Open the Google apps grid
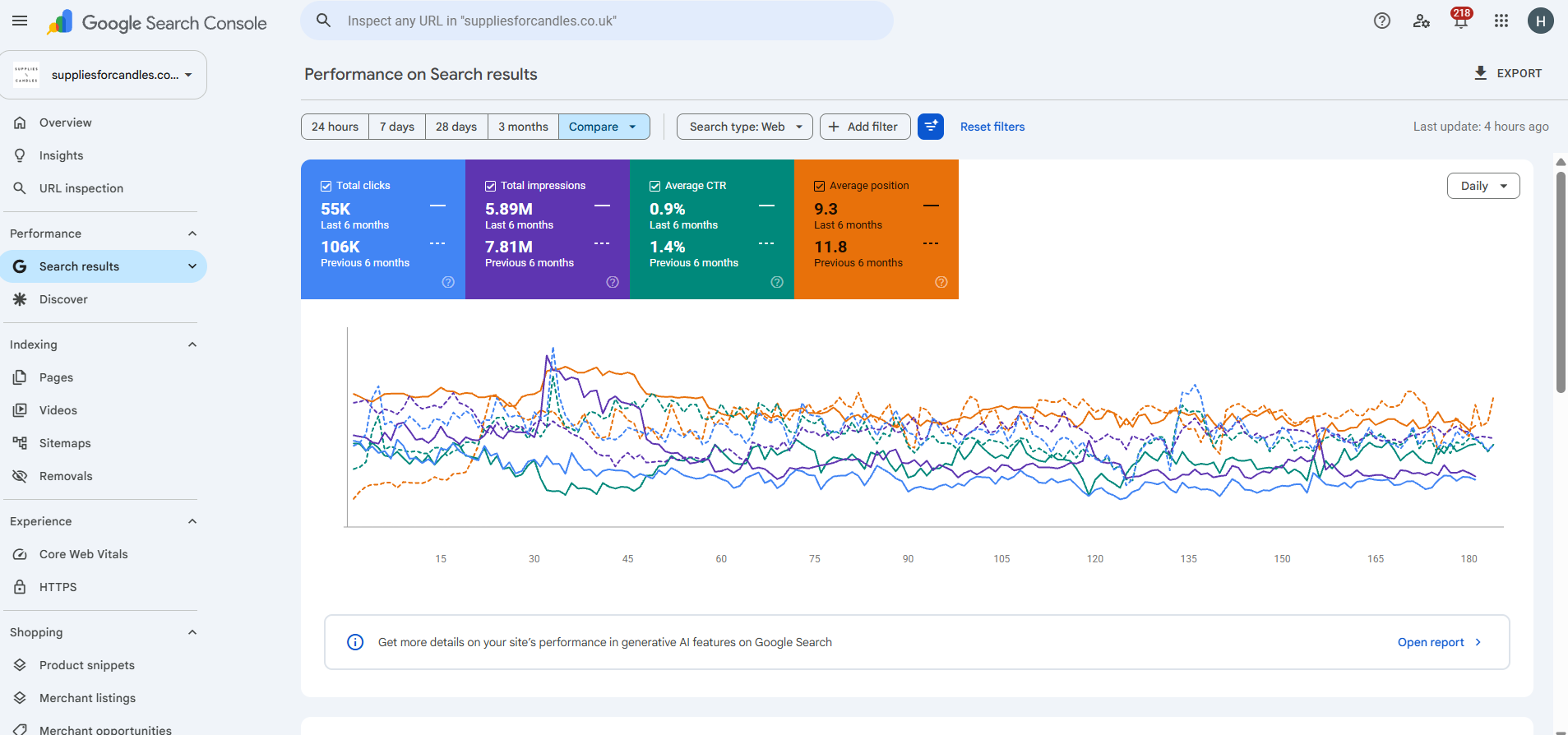The height and width of the screenshot is (735, 1568). pos(1501,21)
